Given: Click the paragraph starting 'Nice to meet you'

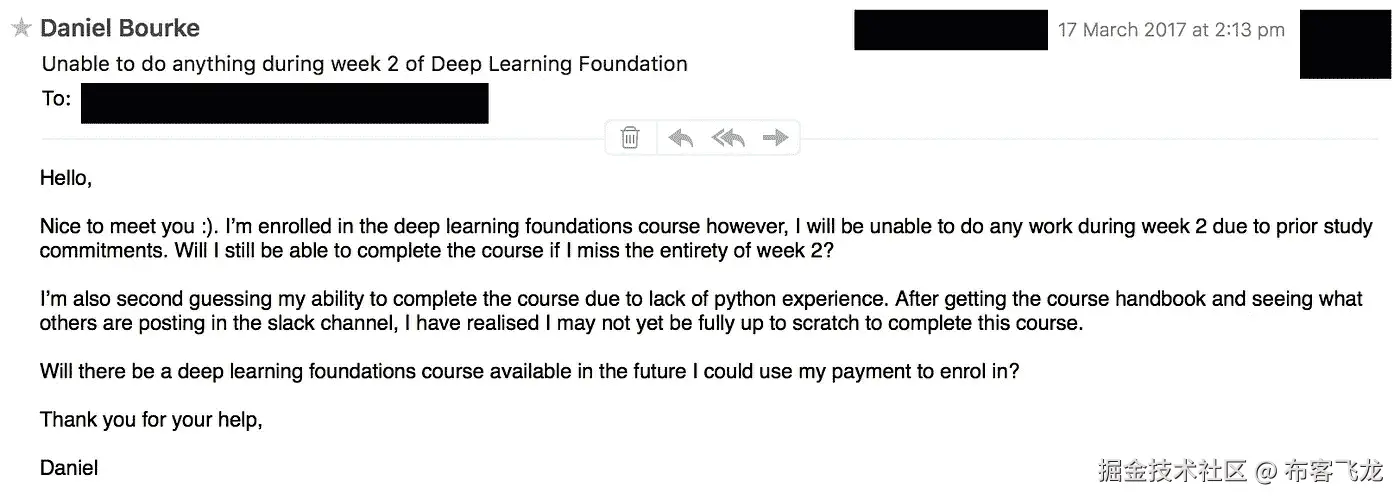Looking at the screenshot, I should (700, 238).
